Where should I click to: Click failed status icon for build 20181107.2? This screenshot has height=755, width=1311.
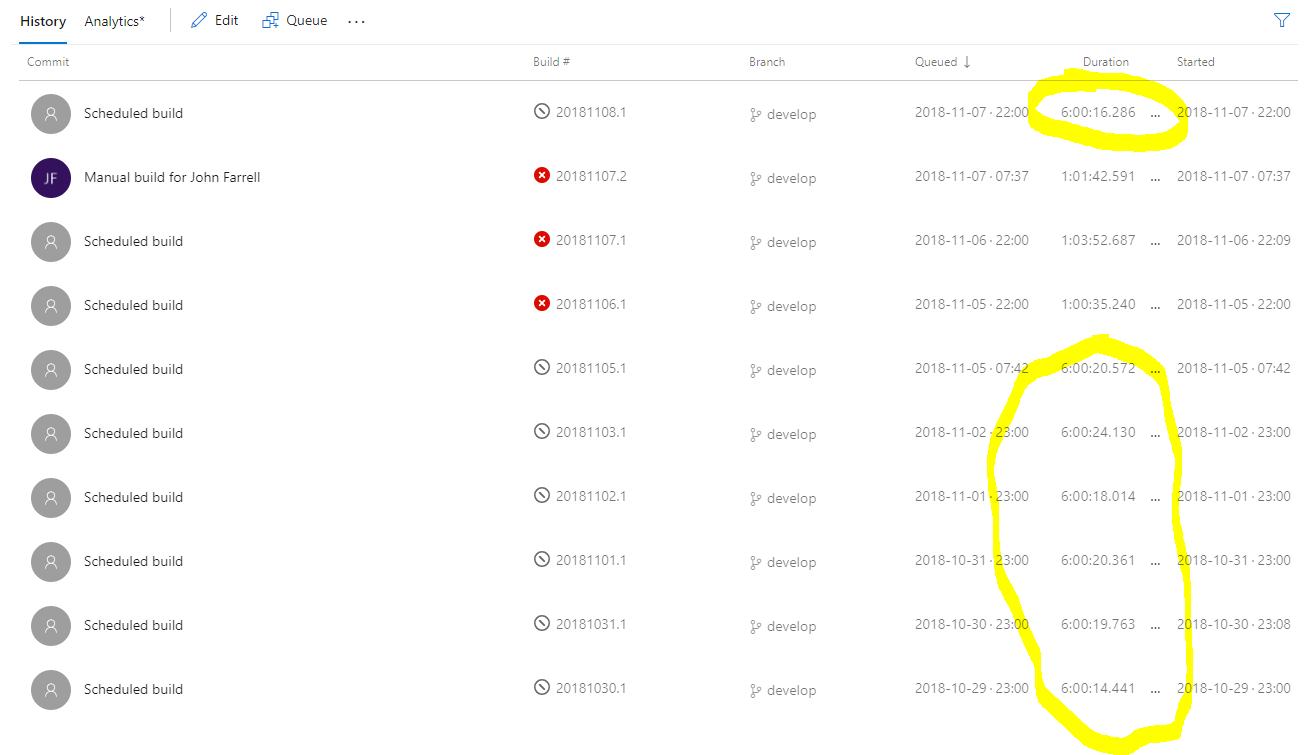point(542,175)
